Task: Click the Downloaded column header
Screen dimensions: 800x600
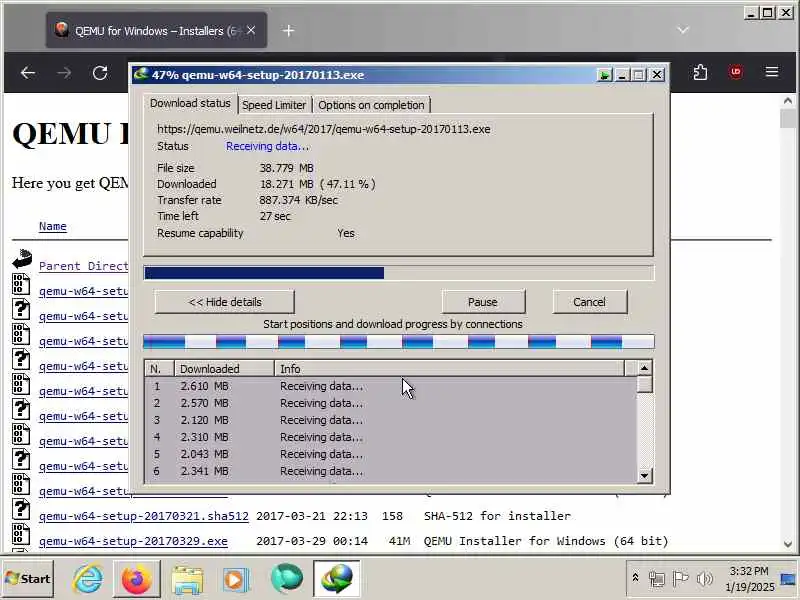Action: click(224, 368)
